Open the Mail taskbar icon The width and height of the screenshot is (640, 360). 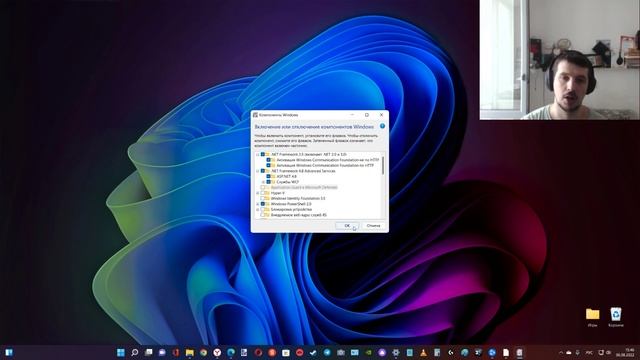click(354, 352)
